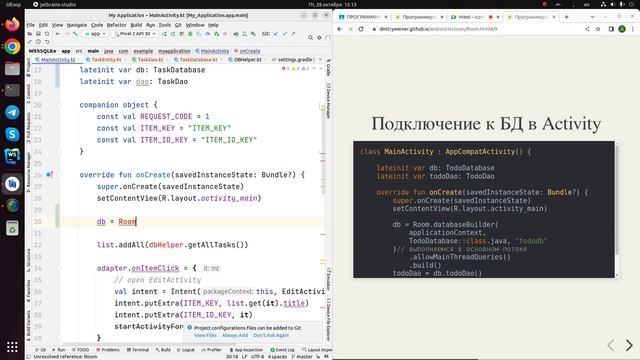Click MainActivity in the breadcrumb bar
This screenshot has height=360, width=640.
click(213, 51)
